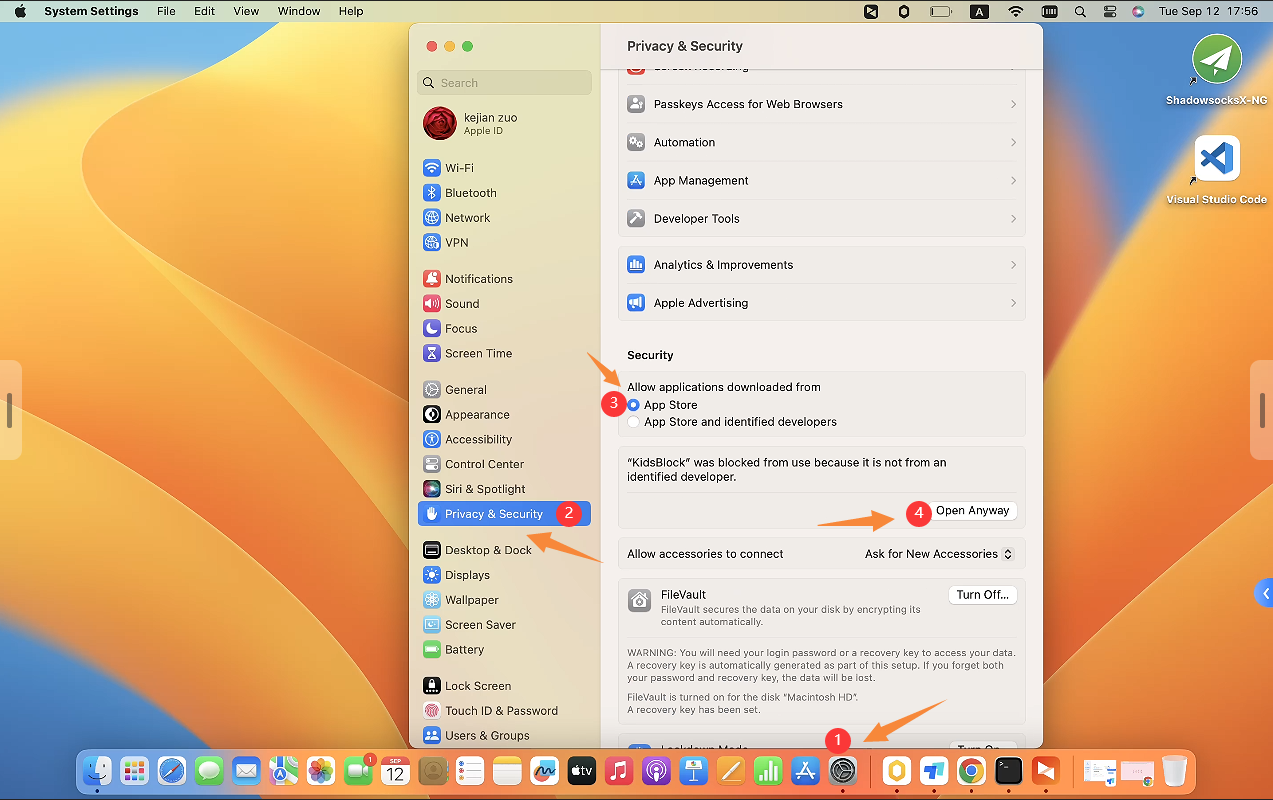The height and width of the screenshot is (800, 1273).
Task: Open Launchpad from the Dock
Action: tap(135, 771)
